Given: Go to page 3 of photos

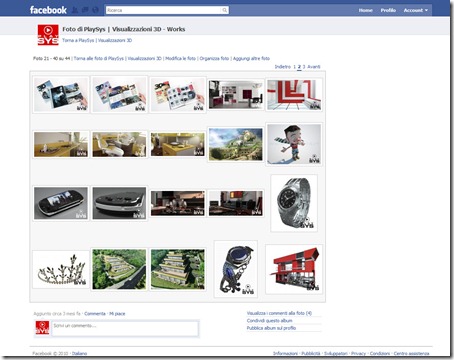Looking at the screenshot, I should pyautogui.click(x=304, y=67).
